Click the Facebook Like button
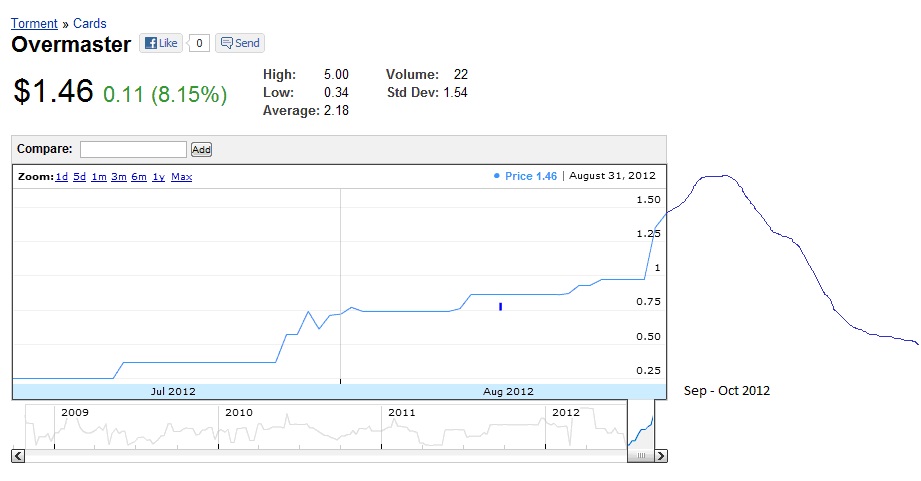 click(x=160, y=43)
